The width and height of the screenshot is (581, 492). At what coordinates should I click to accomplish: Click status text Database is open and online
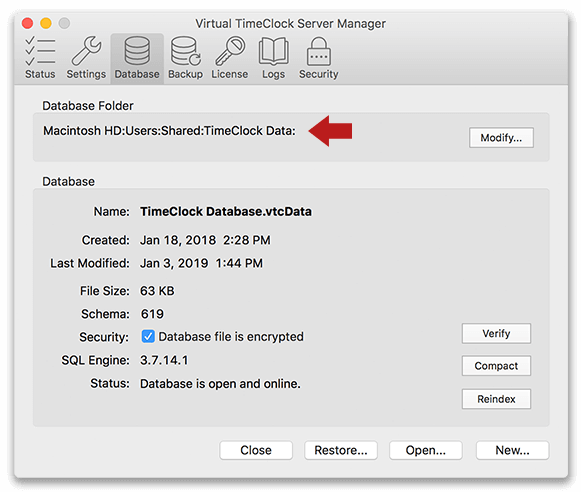click(x=220, y=384)
